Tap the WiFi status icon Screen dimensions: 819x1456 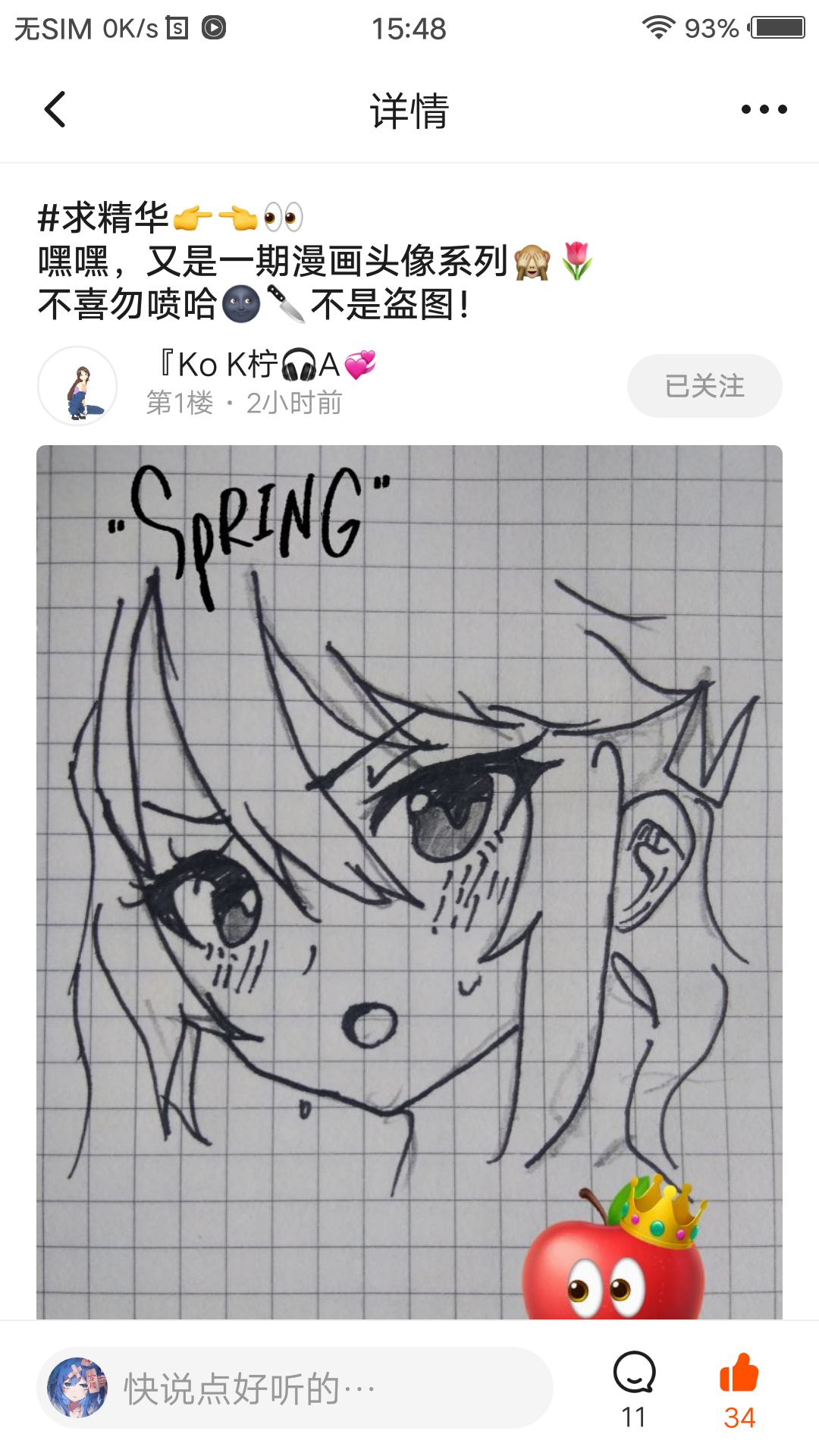pyautogui.click(x=658, y=28)
